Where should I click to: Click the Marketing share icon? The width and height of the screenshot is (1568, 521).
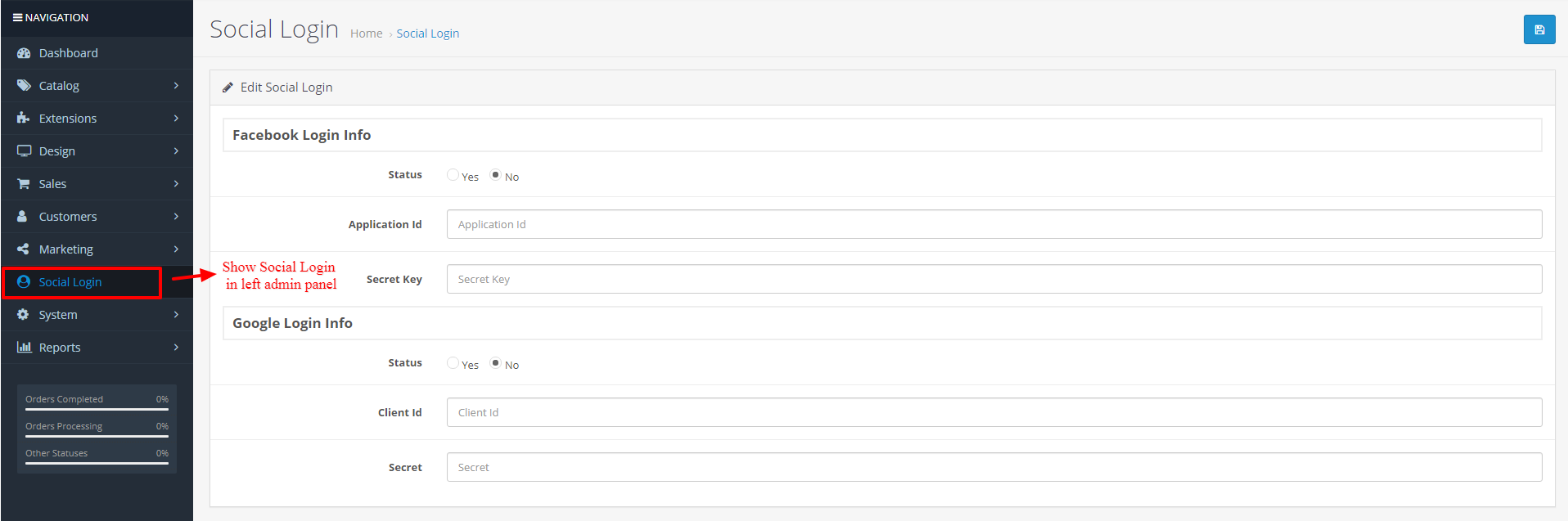click(24, 249)
